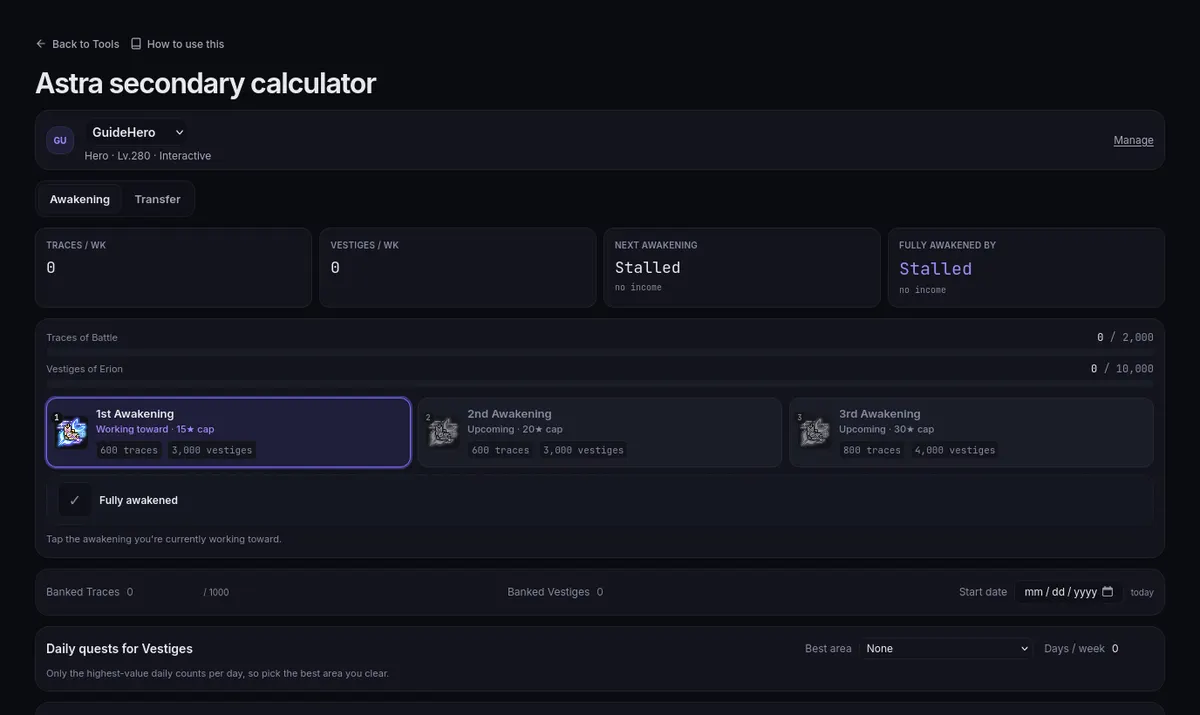Open the GuideHero character dropdown
Image resolution: width=1200 pixels, height=715 pixels.
[x=138, y=132]
